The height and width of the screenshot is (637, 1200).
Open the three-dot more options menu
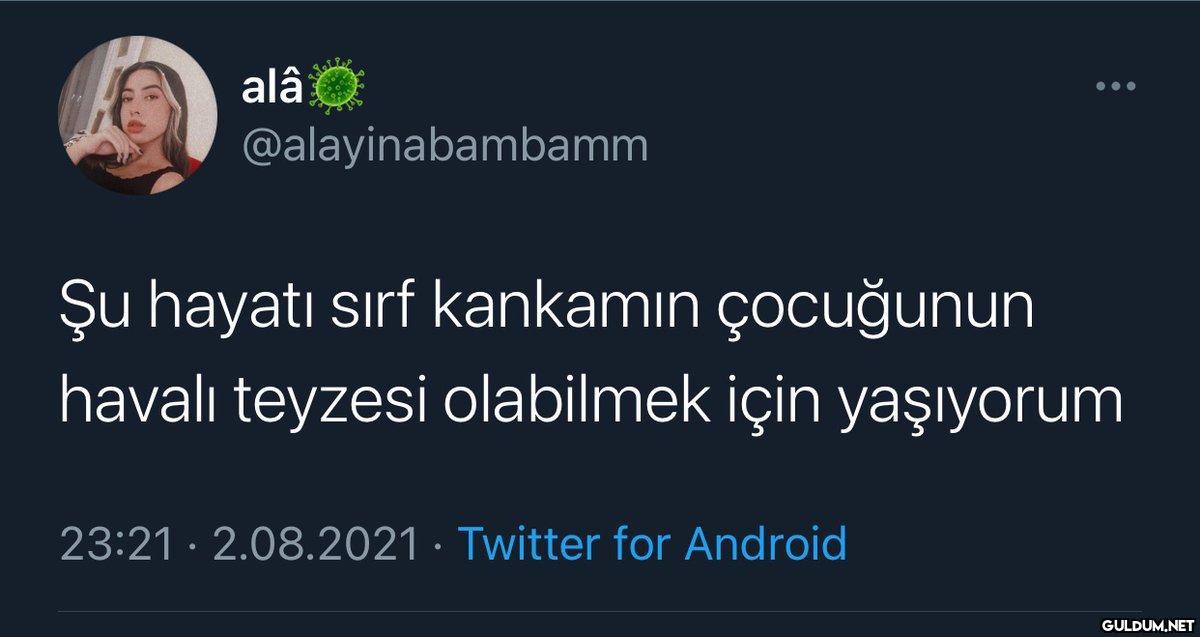coord(1116,87)
